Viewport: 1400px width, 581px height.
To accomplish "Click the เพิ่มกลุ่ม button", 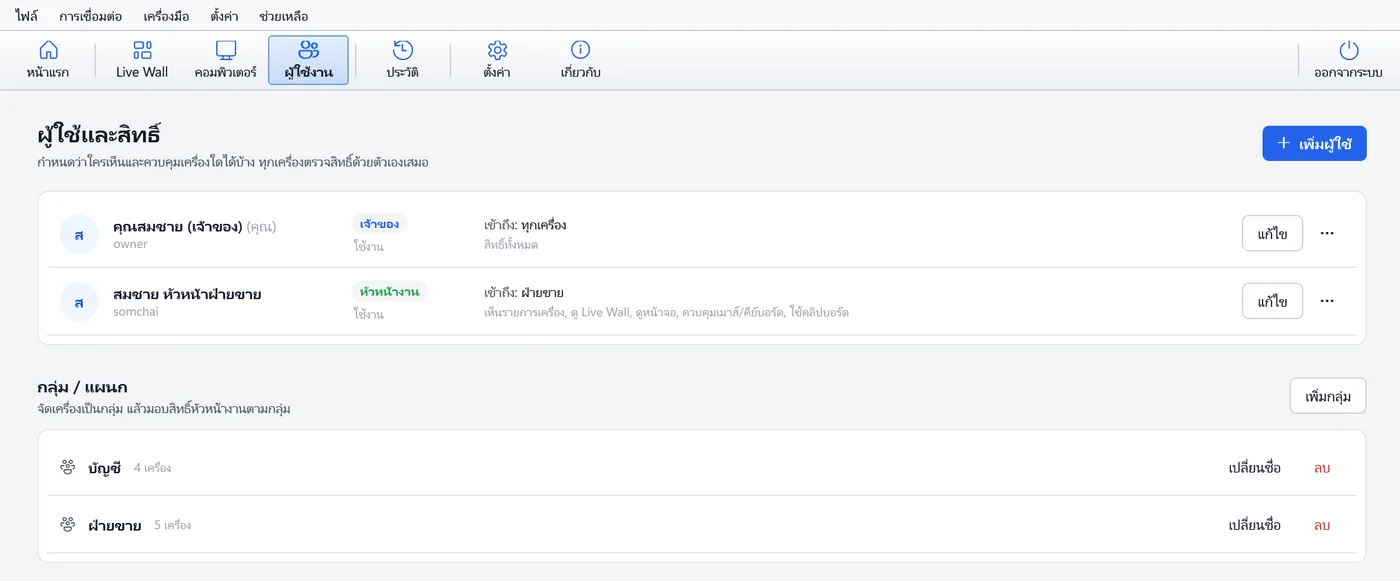I will (1328, 396).
